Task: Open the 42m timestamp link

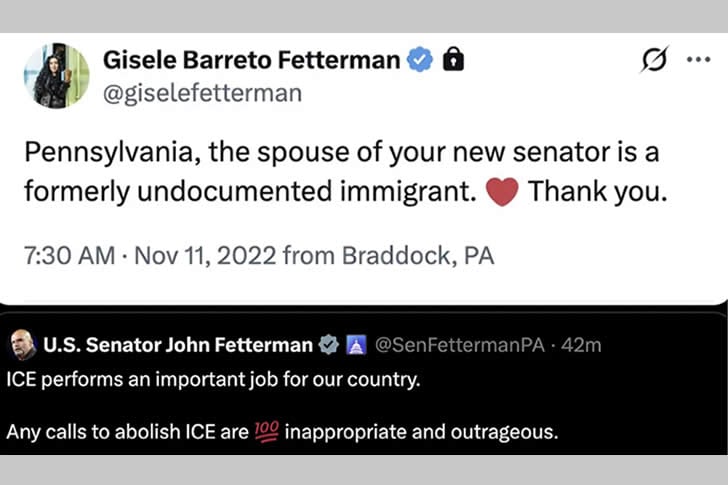Action: 582,345
